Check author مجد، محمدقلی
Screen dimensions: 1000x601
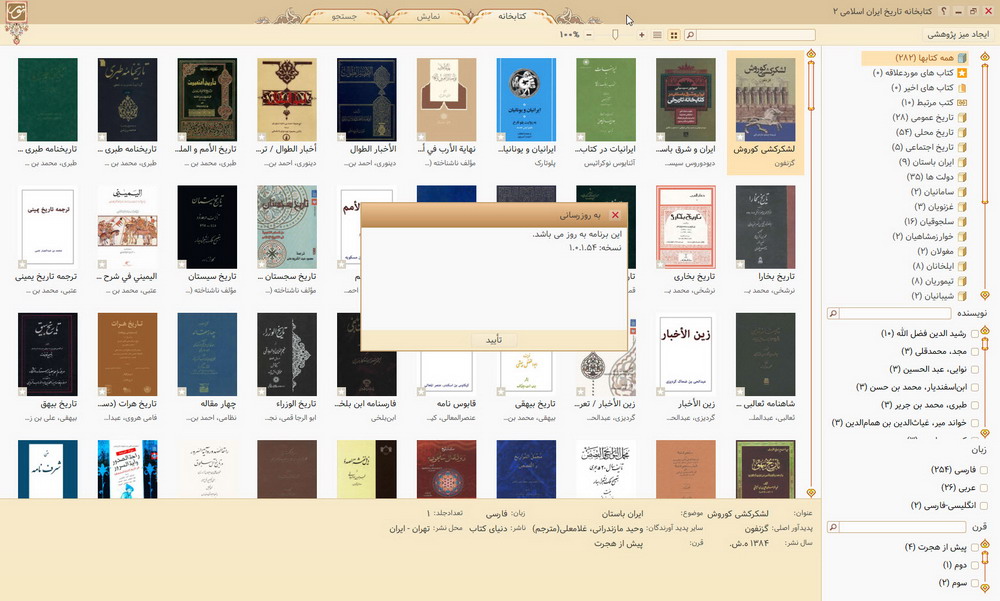coord(974,352)
